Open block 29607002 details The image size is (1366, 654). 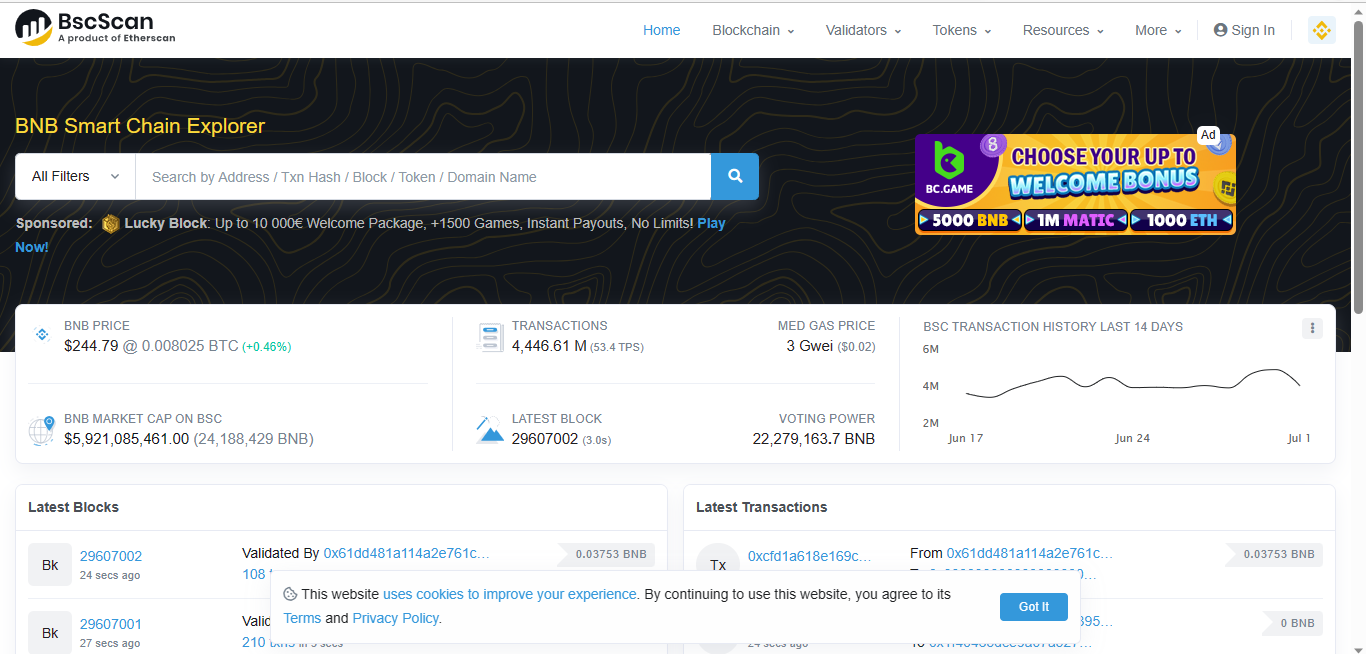pos(110,555)
